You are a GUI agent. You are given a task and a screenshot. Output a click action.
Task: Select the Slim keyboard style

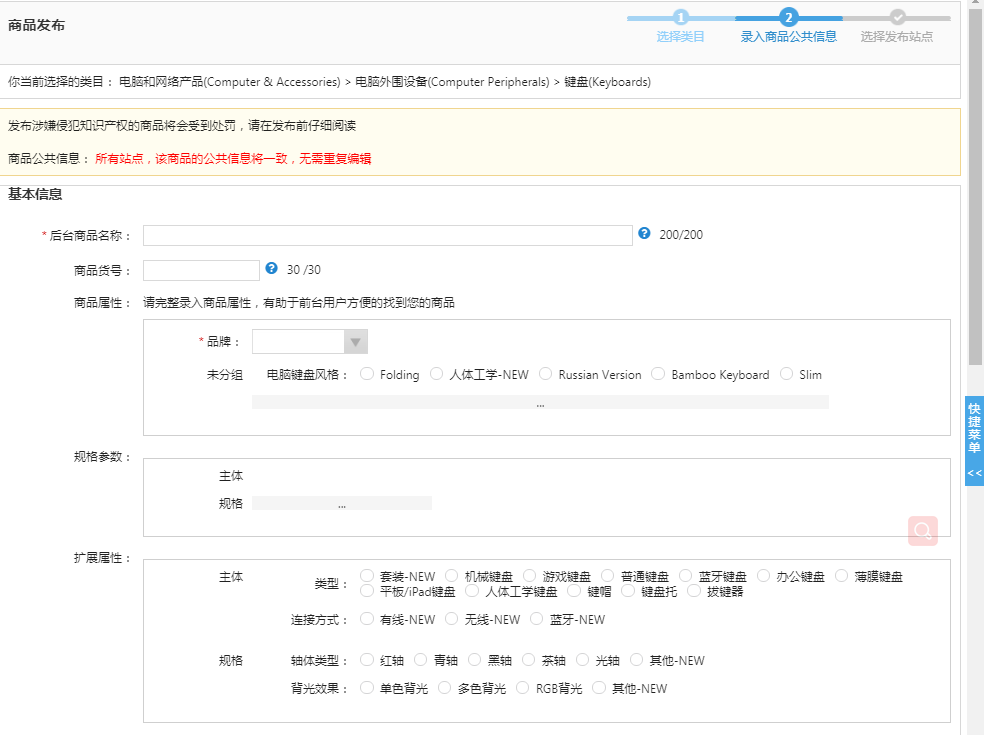click(x=786, y=374)
